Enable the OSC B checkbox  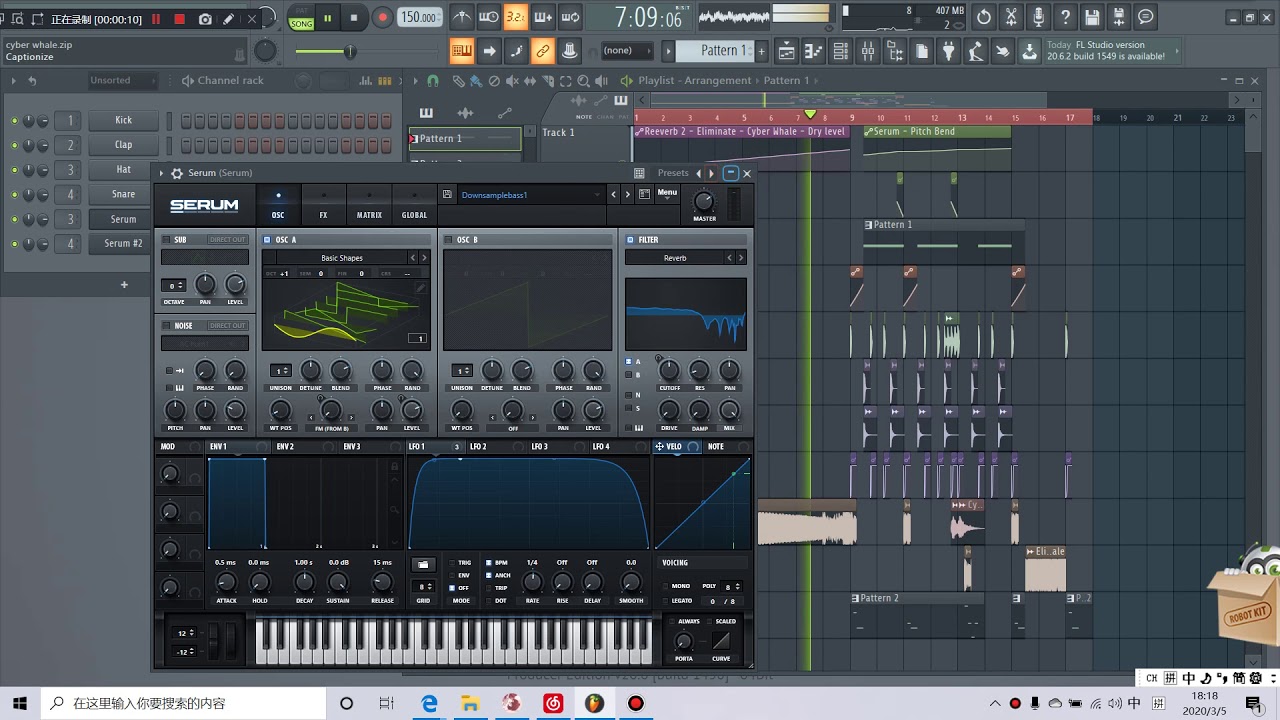(x=448, y=240)
